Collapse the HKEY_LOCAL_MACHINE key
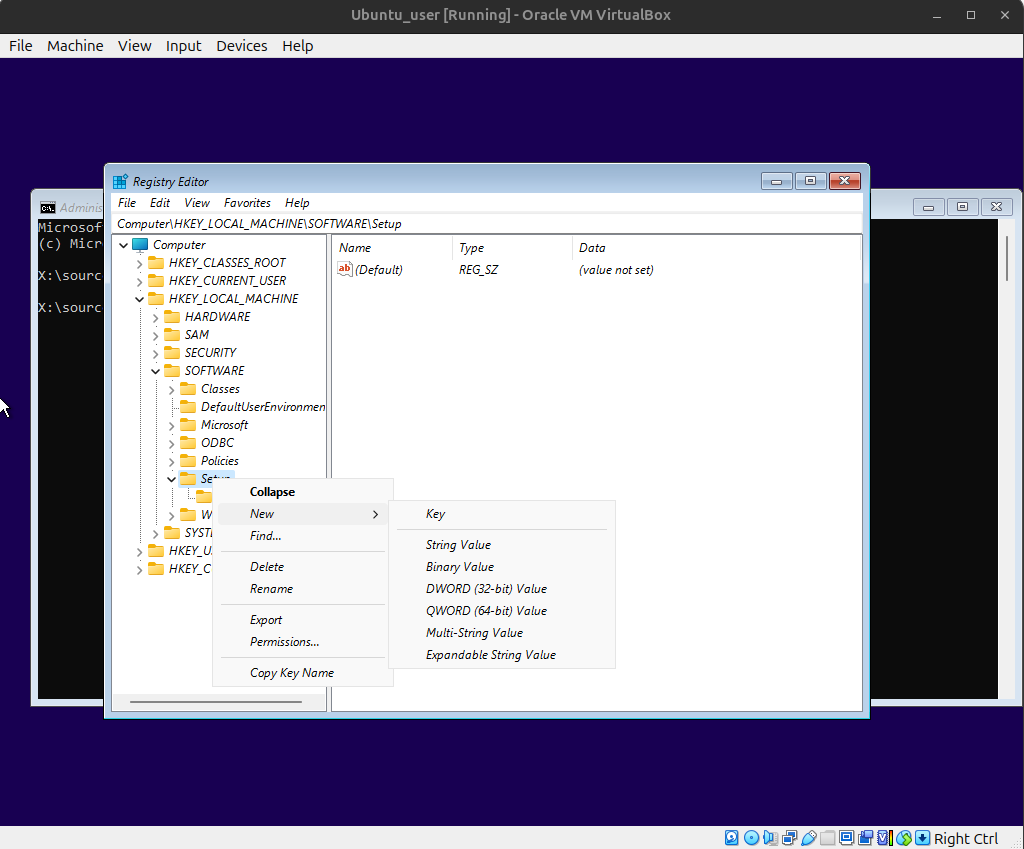1024x849 pixels. (139, 299)
